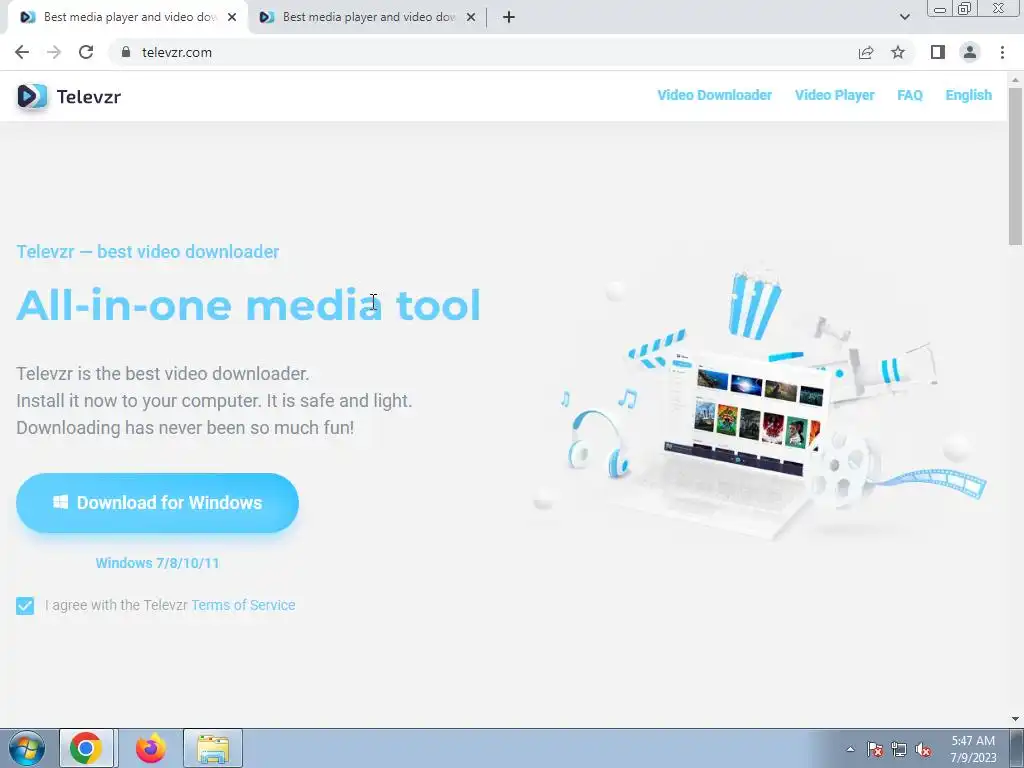Click the browser forward arrow
Viewport: 1024px width, 768px height.
[x=54, y=52]
